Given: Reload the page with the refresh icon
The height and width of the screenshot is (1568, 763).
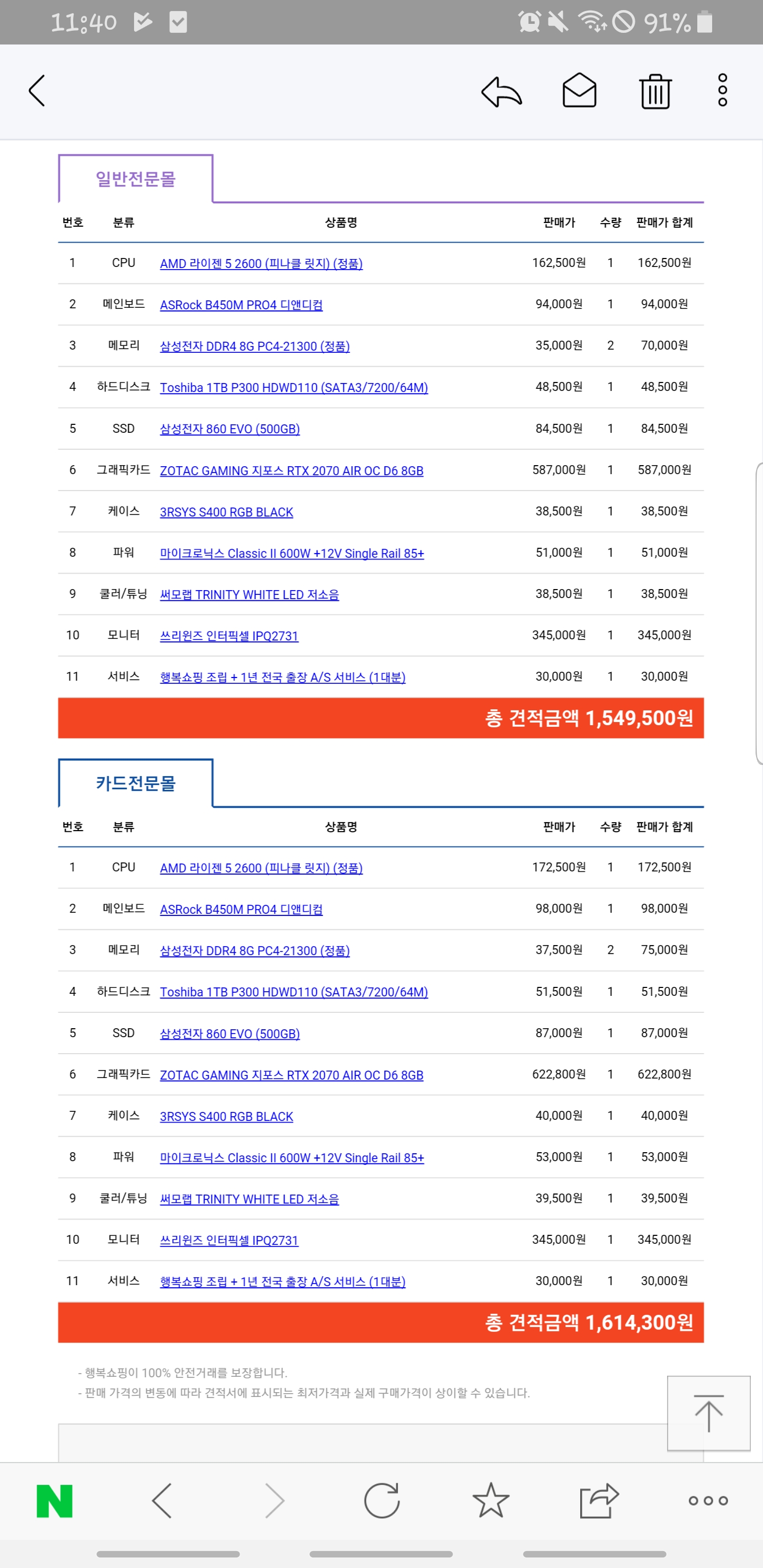Looking at the screenshot, I should pos(382,1500).
